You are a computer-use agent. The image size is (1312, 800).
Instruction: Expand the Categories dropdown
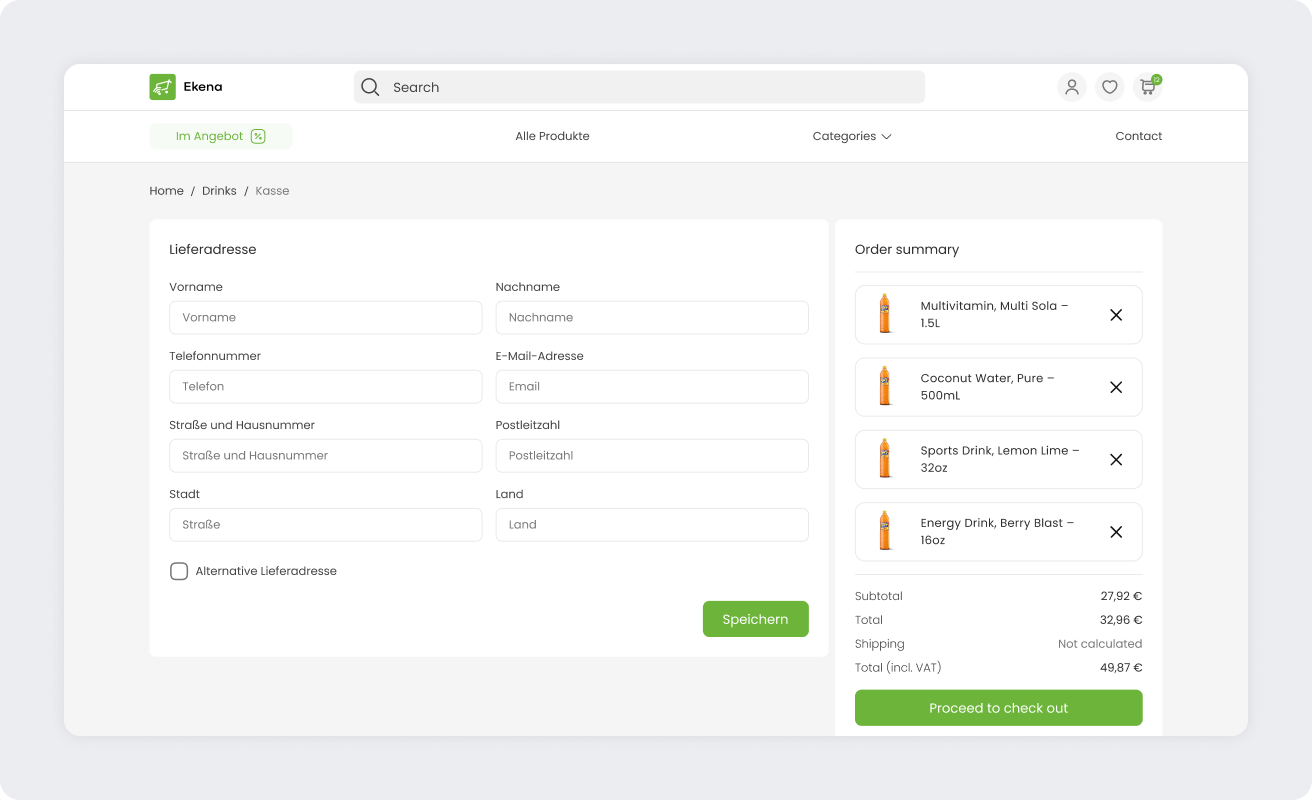click(x=851, y=136)
